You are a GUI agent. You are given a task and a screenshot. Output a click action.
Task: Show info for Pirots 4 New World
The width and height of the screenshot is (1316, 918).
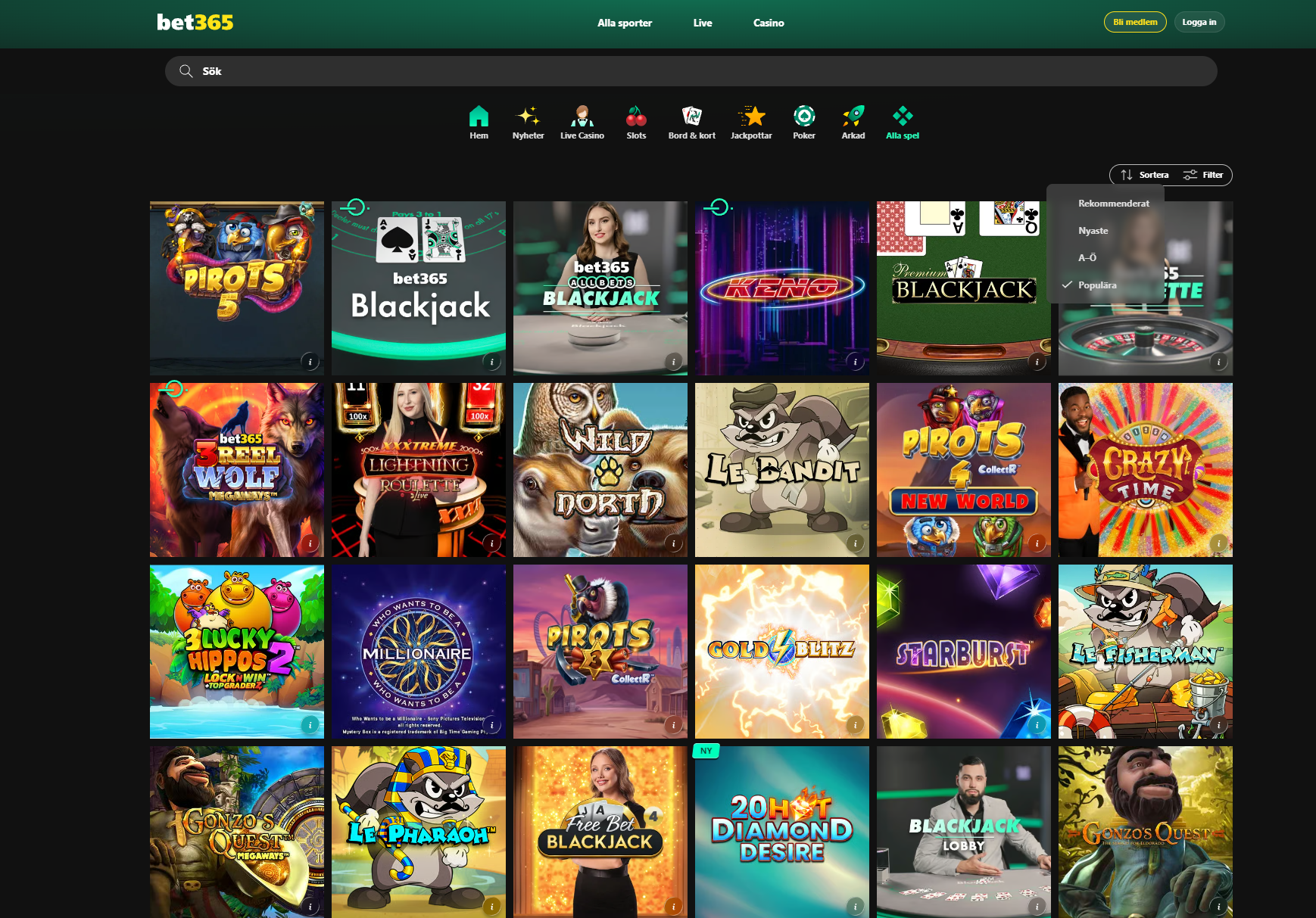[x=1037, y=543]
